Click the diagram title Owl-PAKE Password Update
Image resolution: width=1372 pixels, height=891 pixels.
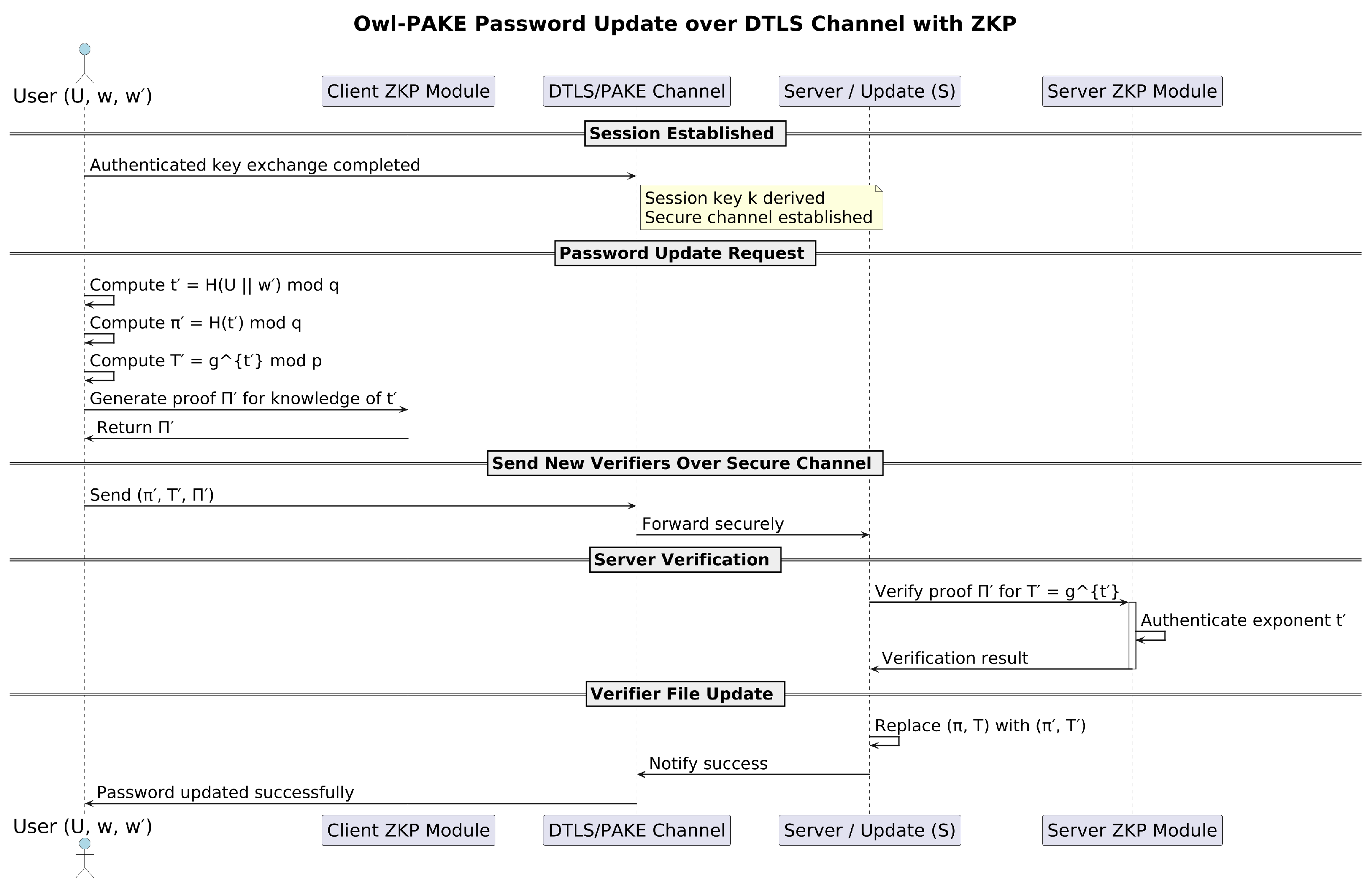685,24
